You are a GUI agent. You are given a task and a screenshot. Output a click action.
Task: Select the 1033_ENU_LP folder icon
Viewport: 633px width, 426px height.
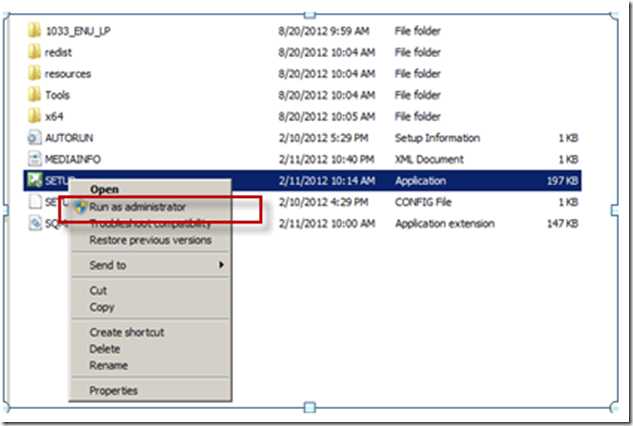[34, 30]
